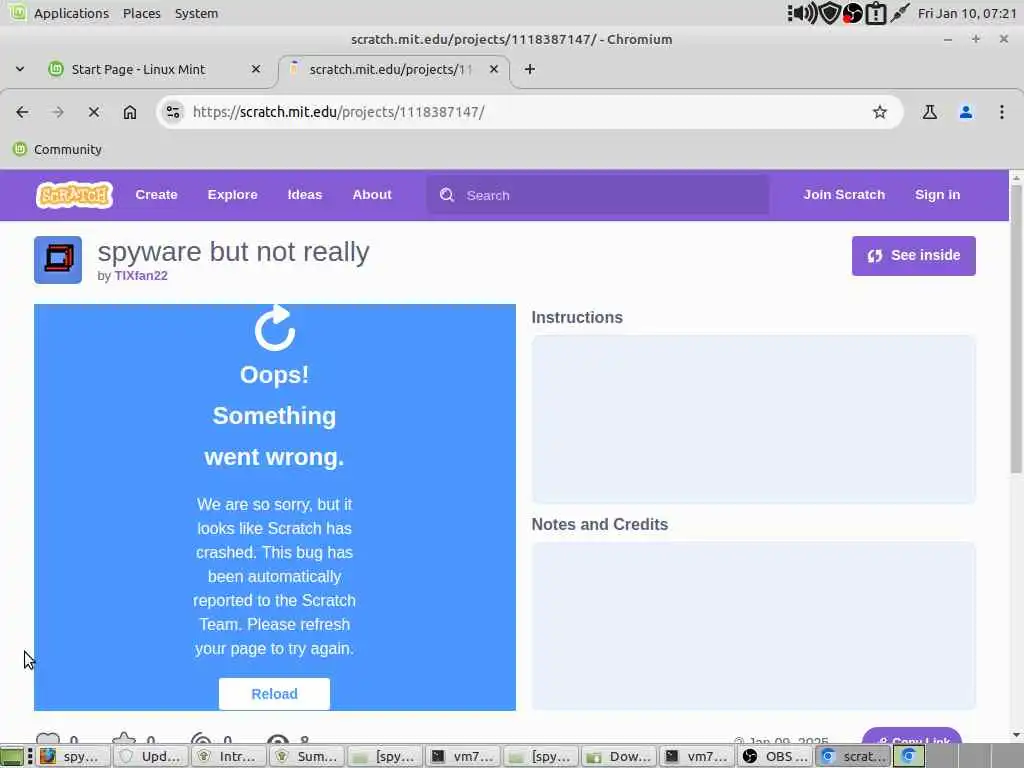
Task: Click the Copy Link button
Action: click(x=912, y=735)
